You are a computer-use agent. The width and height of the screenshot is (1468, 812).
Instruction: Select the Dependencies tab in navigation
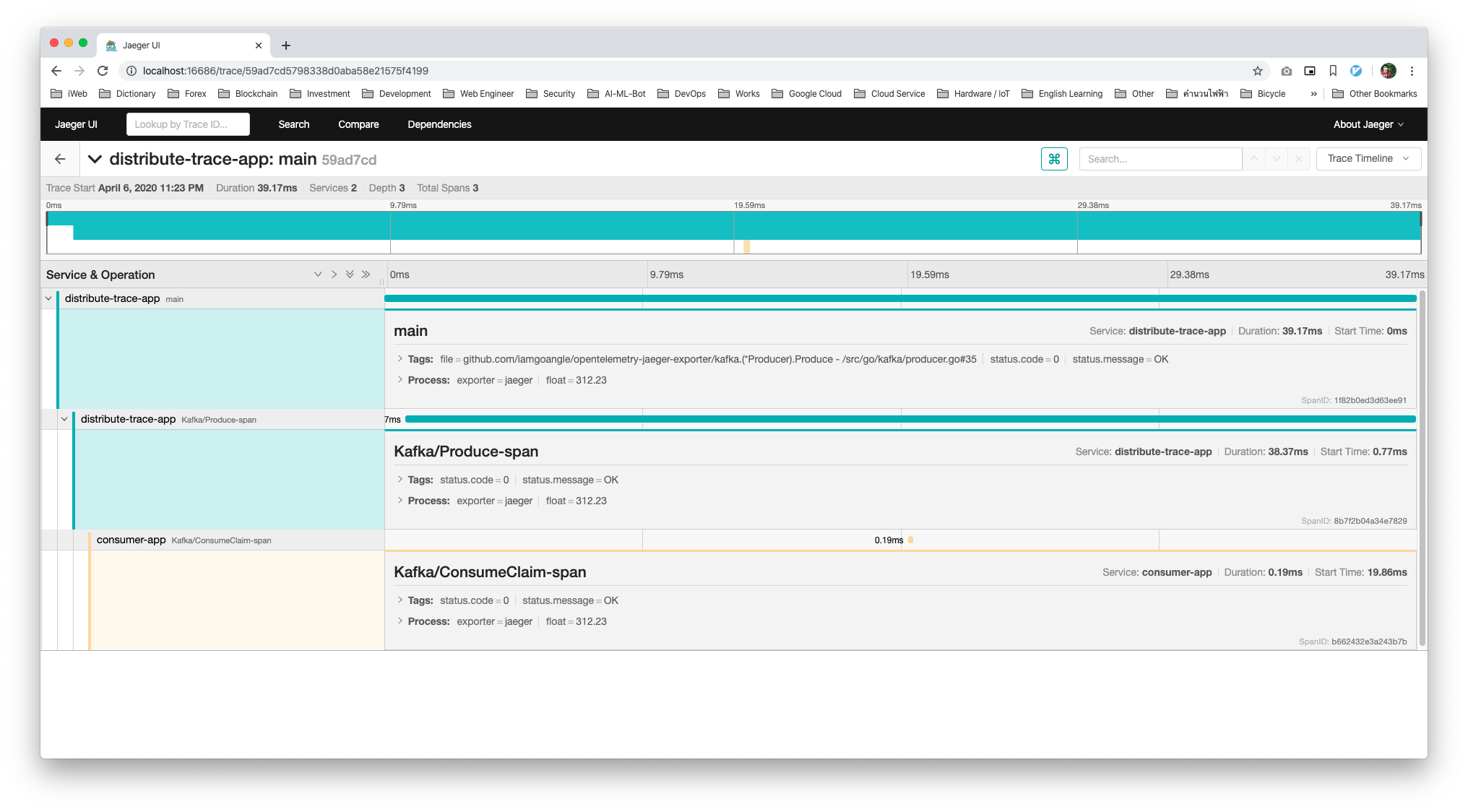point(439,124)
